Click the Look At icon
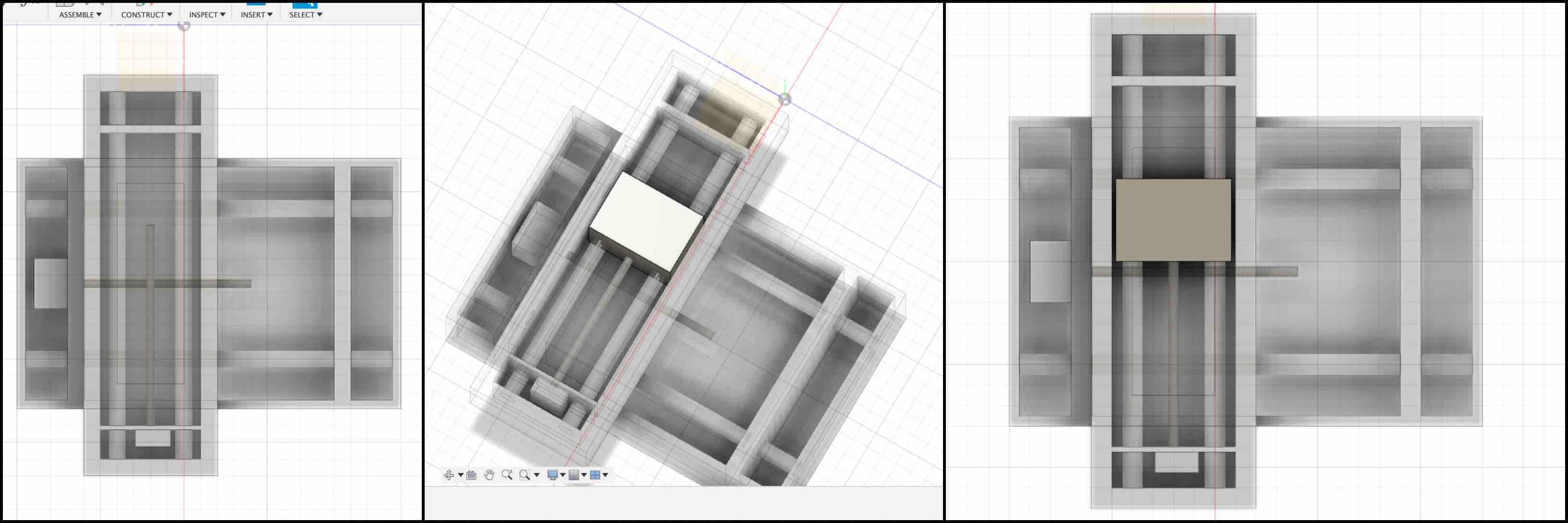The image size is (1568, 523). (x=472, y=475)
